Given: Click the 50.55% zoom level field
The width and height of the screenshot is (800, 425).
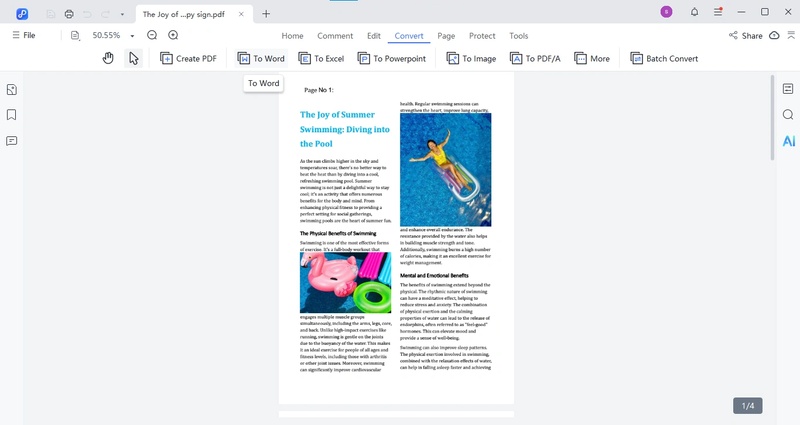Looking at the screenshot, I should pos(106,35).
